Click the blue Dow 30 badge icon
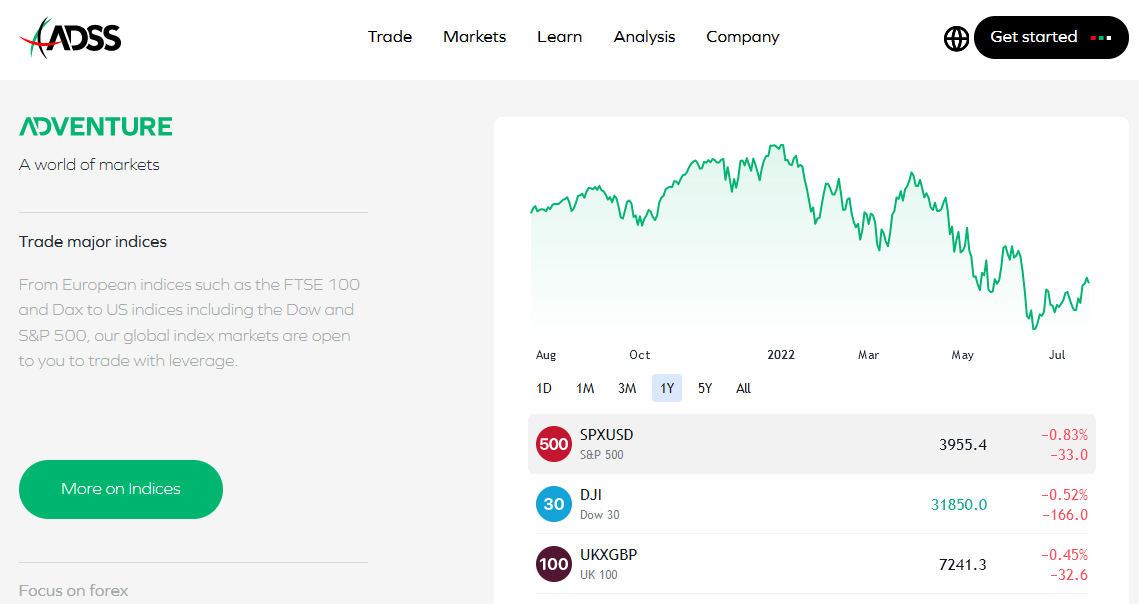This screenshot has height=604, width=1139. [553, 504]
